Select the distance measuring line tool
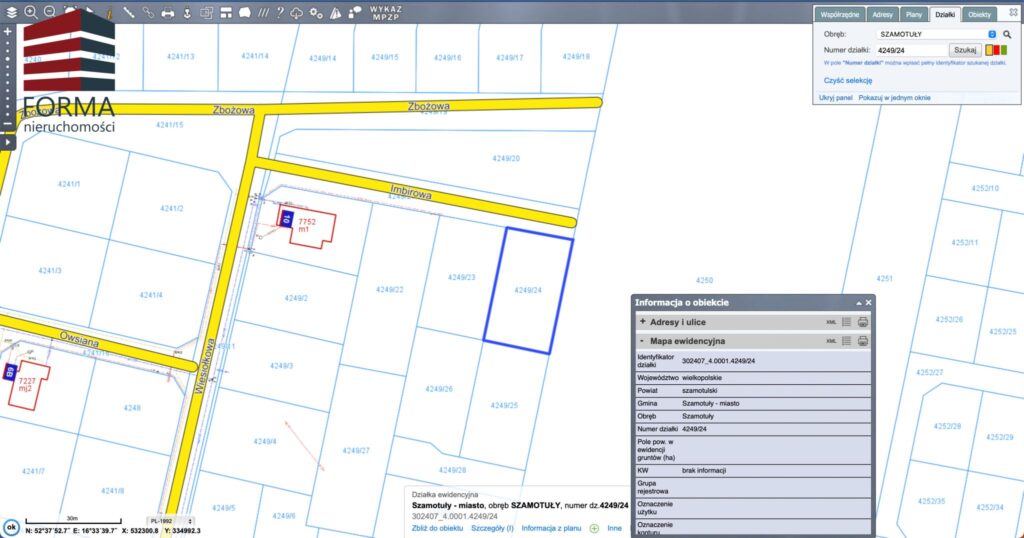The height and width of the screenshot is (538, 1024). point(129,13)
